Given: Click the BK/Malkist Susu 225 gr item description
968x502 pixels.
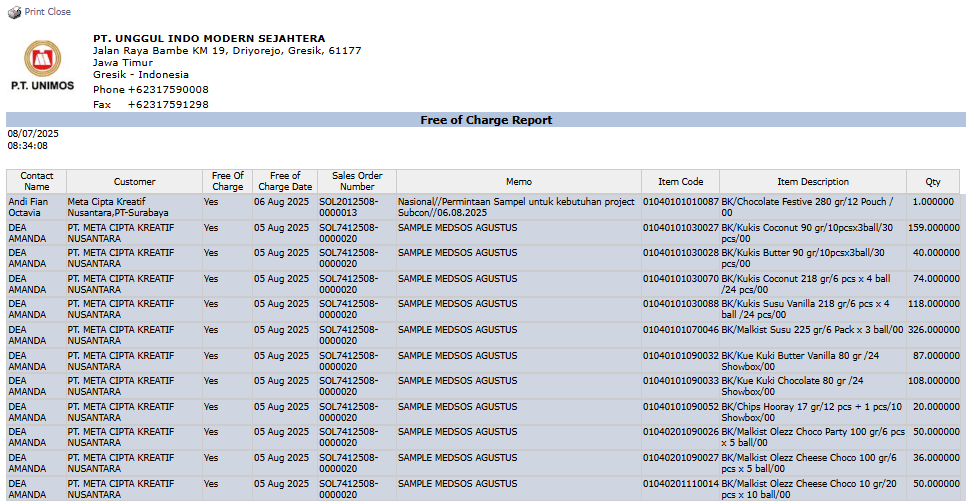Looking at the screenshot, I should (811, 329).
